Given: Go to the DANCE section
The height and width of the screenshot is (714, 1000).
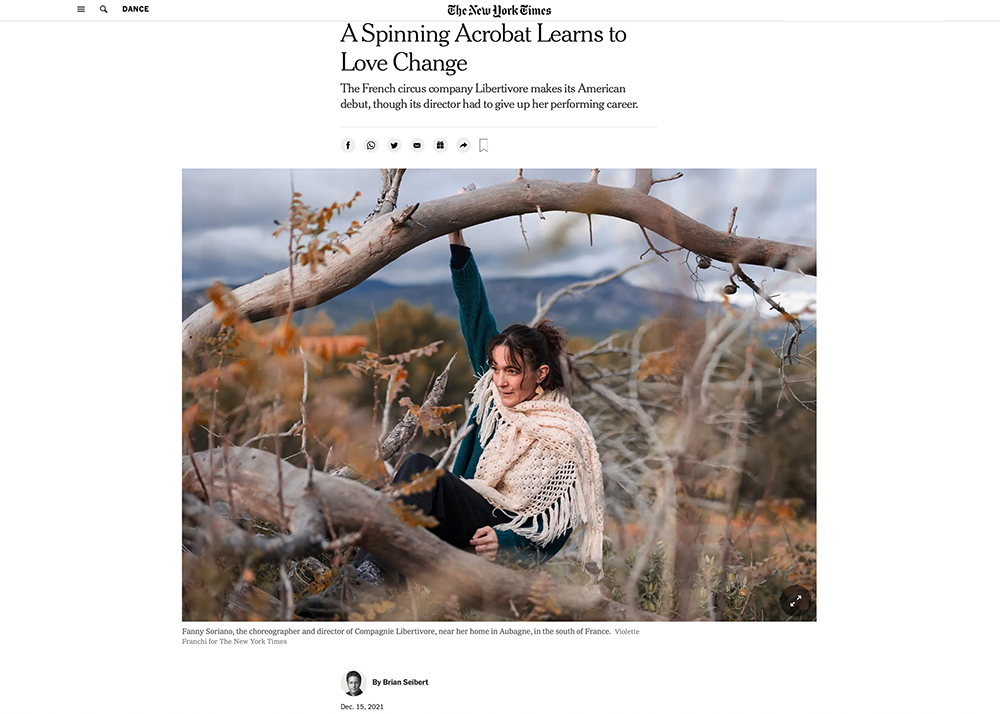Looking at the screenshot, I should tap(135, 9).
